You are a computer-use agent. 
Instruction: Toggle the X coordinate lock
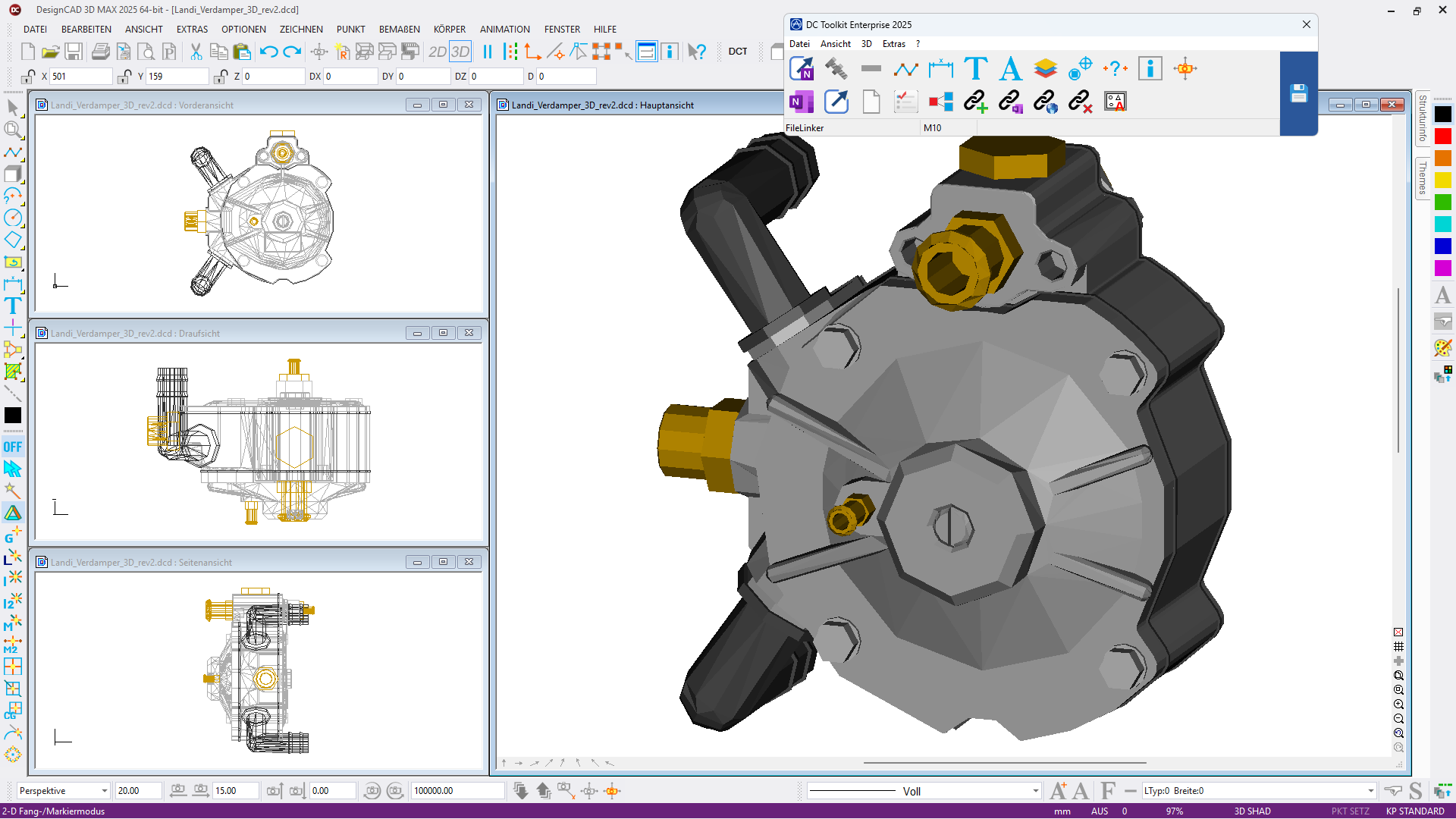27,77
